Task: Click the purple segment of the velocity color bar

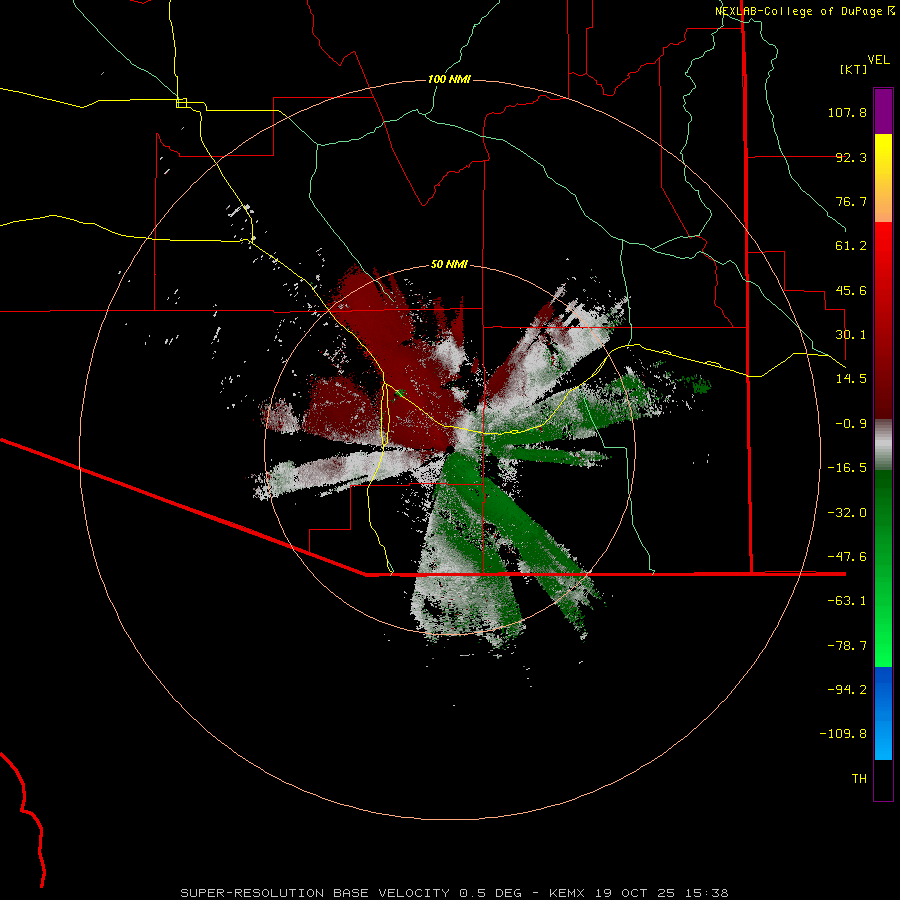Action: tap(883, 111)
